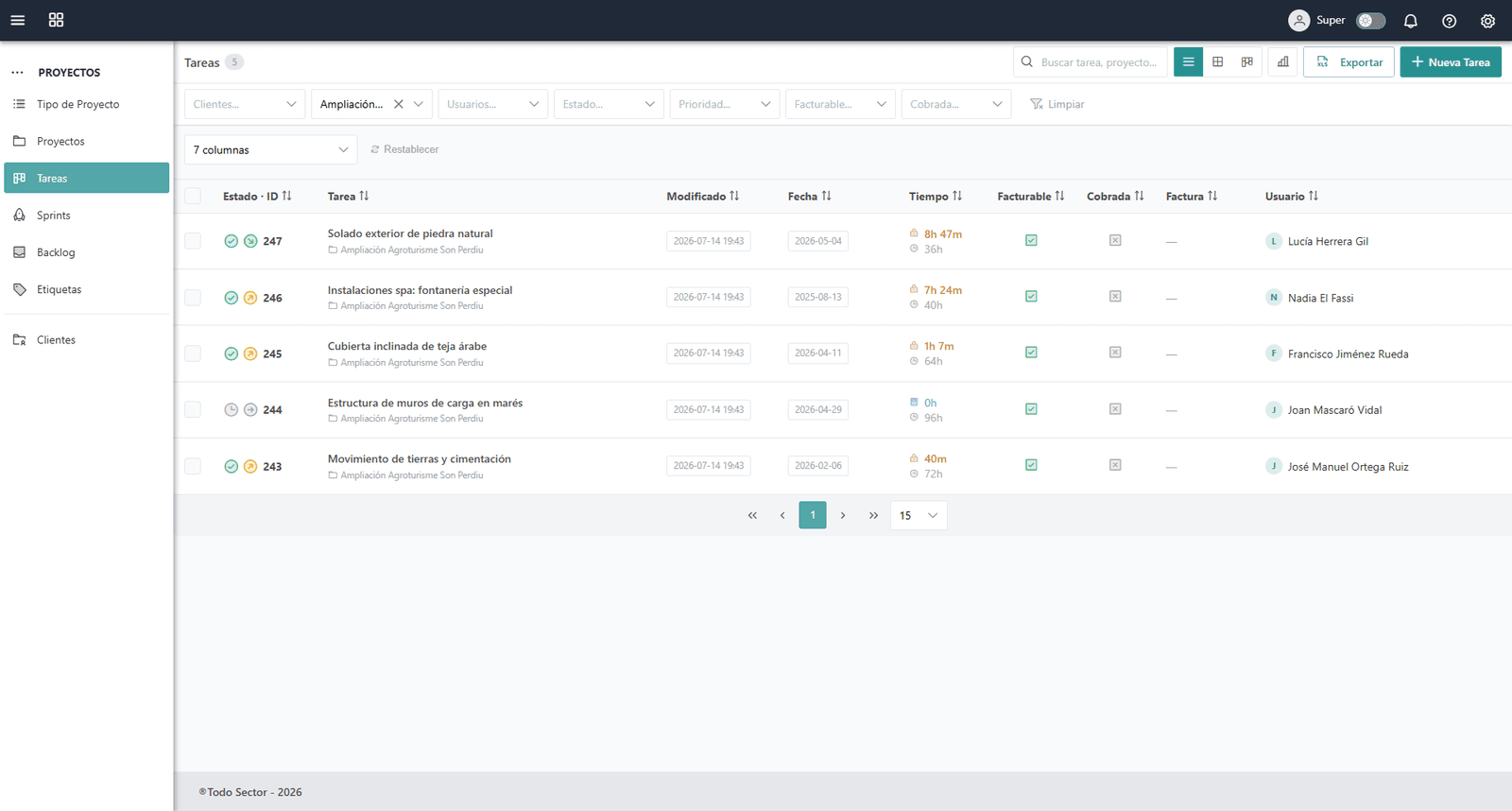Click the Super user avatar
This screenshot has height=811, width=1512.
pyautogui.click(x=1299, y=20)
